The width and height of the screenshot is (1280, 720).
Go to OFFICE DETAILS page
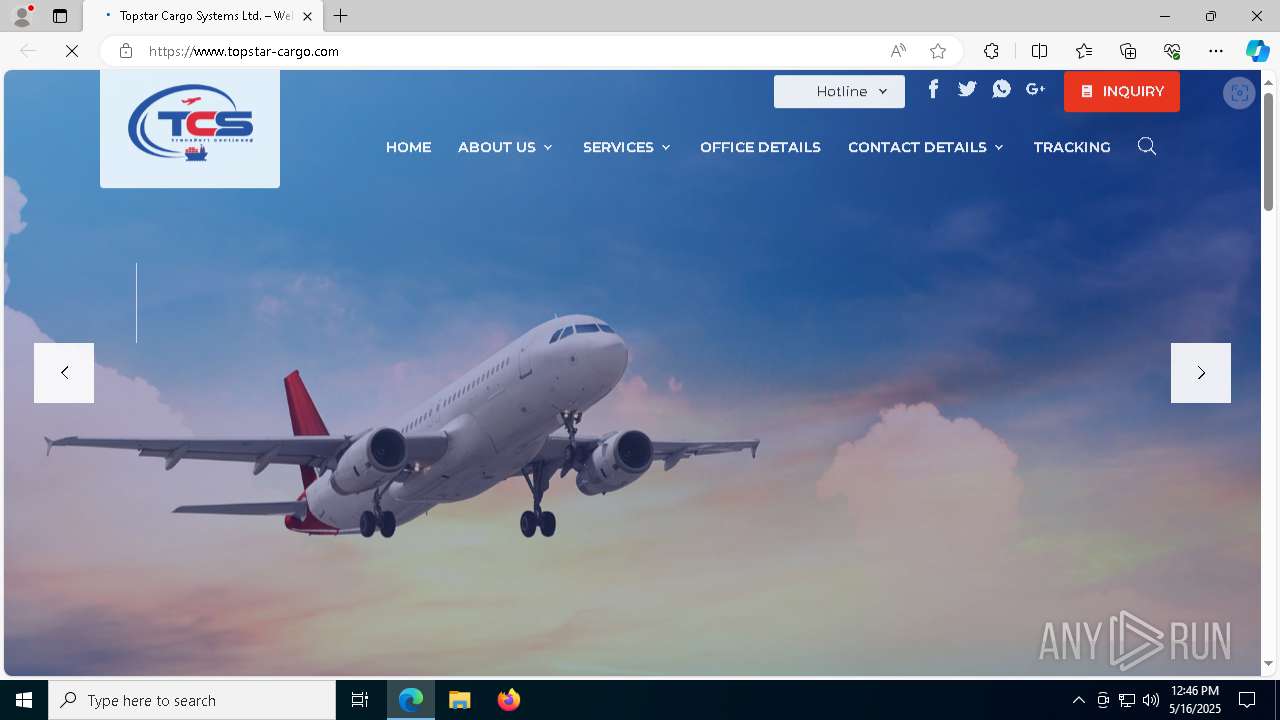pyautogui.click(x=760, y=147)
